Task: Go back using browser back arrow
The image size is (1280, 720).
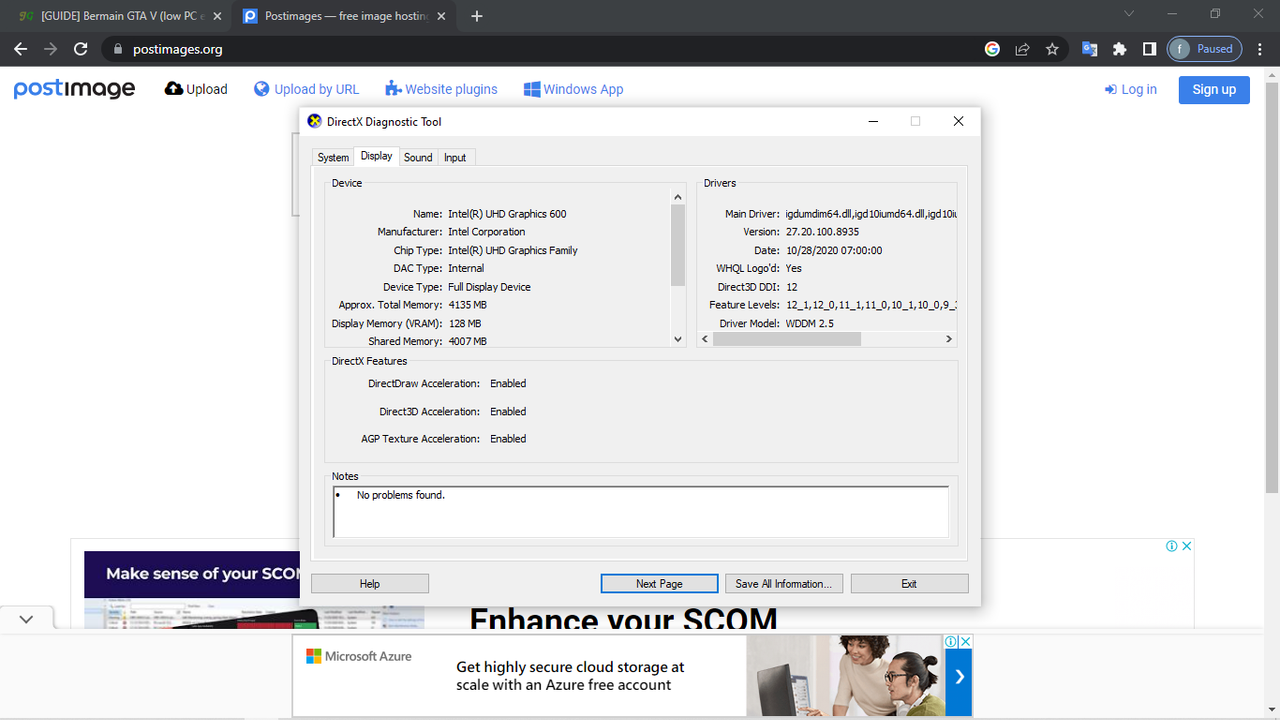Action: click(22, 49)
